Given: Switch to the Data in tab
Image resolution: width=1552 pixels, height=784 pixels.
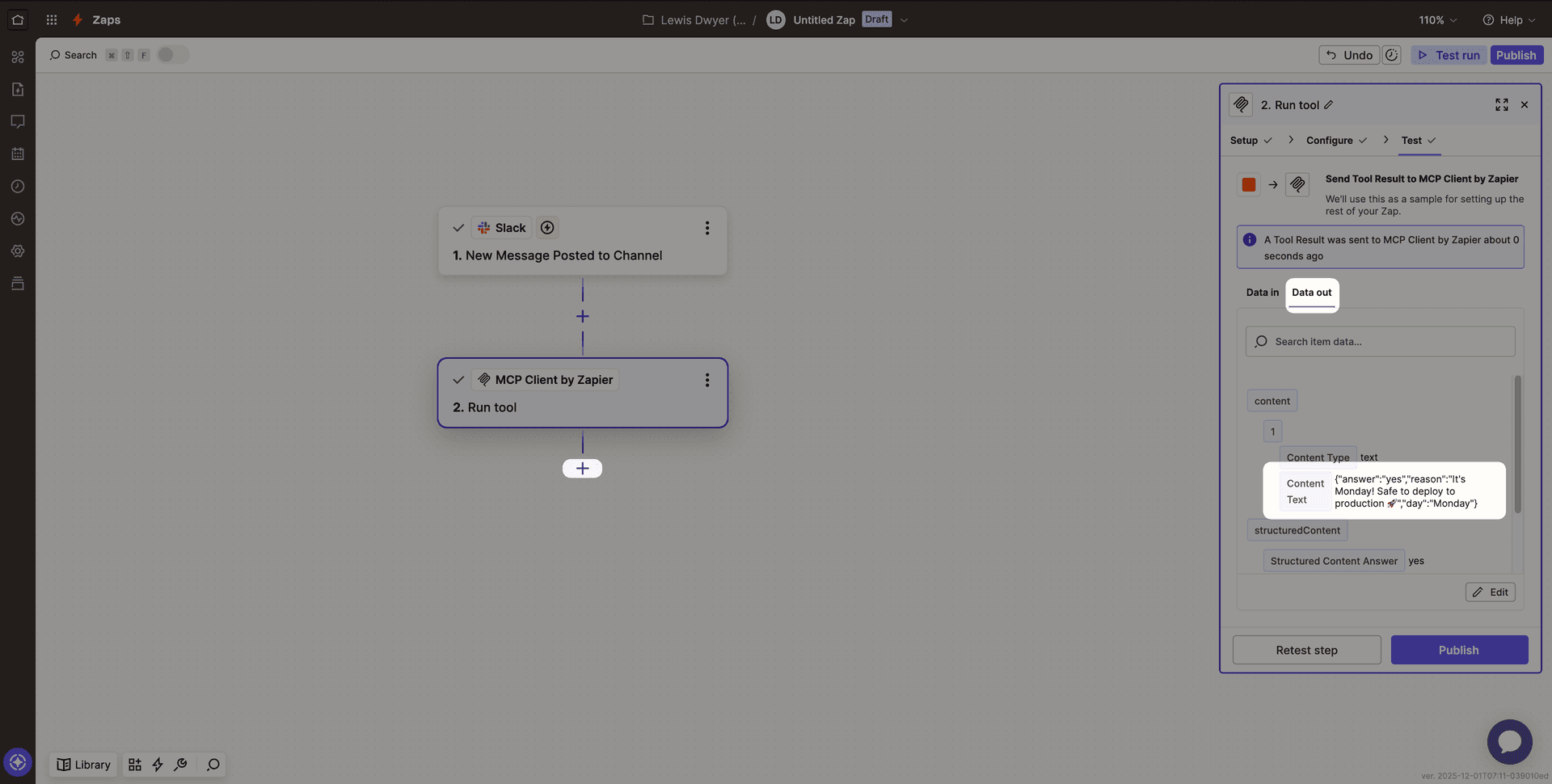Looking at the screenshot, I should (1262, 293).
